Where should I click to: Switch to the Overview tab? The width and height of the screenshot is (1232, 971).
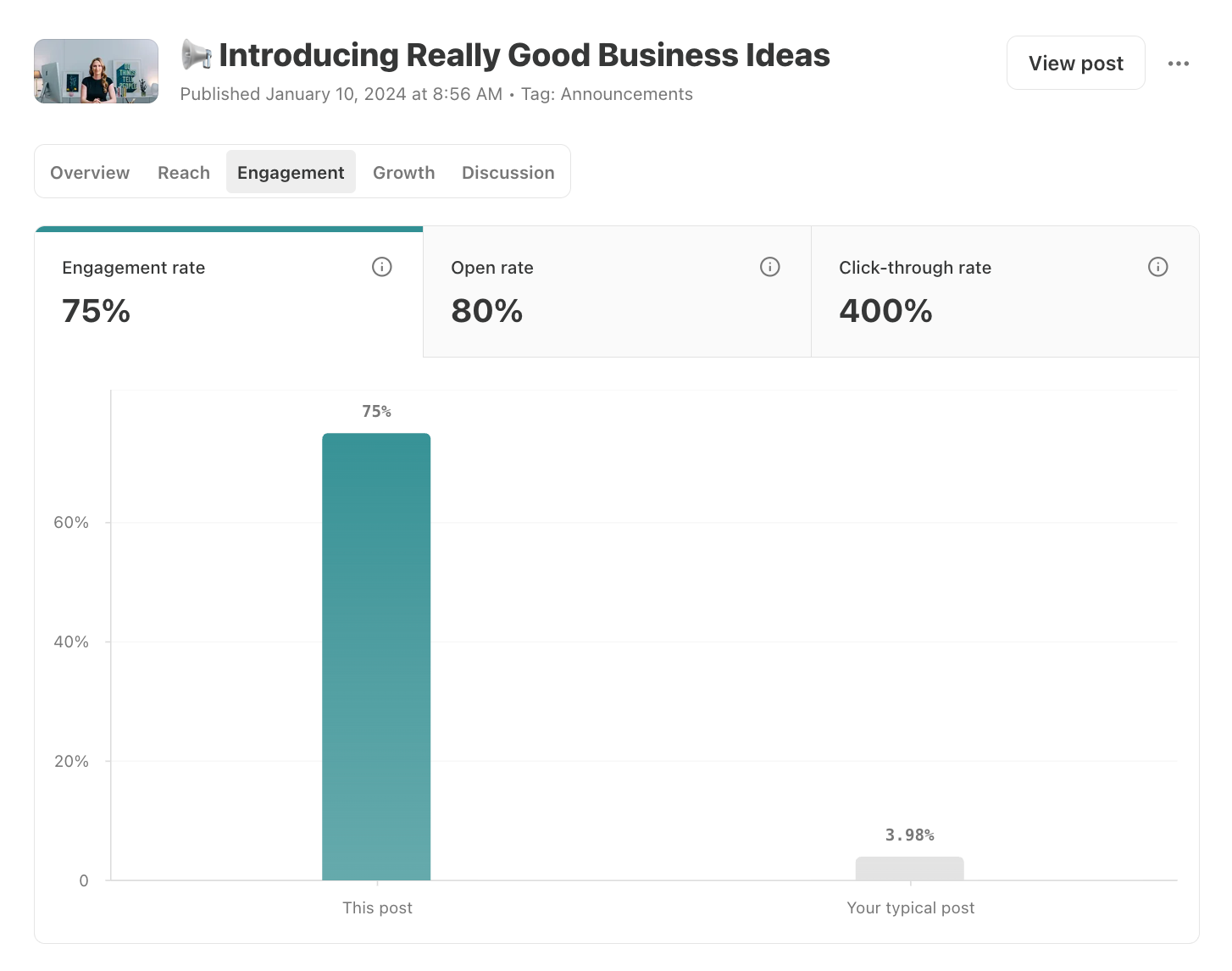point(90,172)
